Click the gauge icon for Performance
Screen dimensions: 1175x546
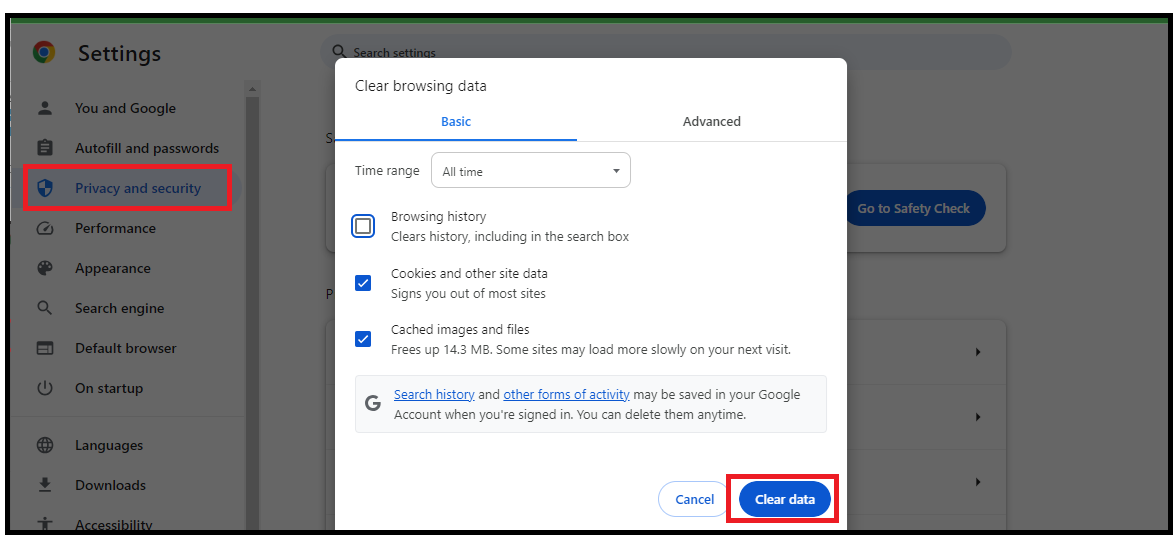pyautogui.click(x=45, y=228)
